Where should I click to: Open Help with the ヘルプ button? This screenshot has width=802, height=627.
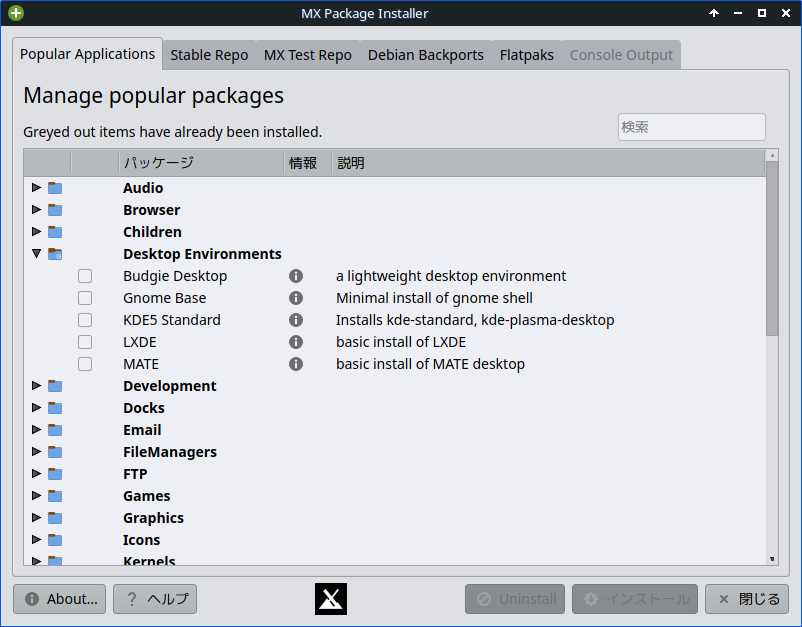tap(155, 599)
